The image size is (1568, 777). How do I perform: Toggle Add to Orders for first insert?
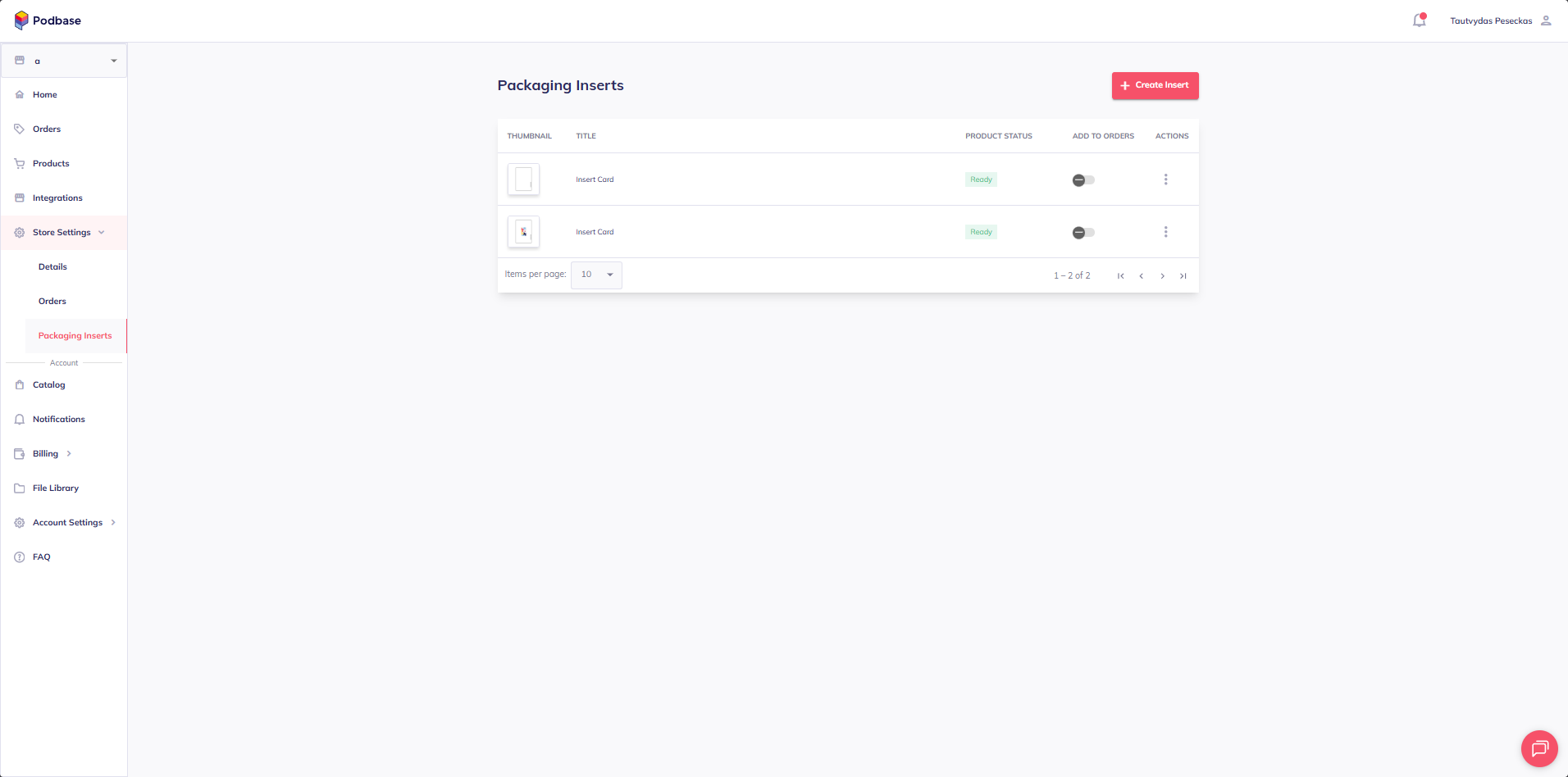pos(1083,180)
